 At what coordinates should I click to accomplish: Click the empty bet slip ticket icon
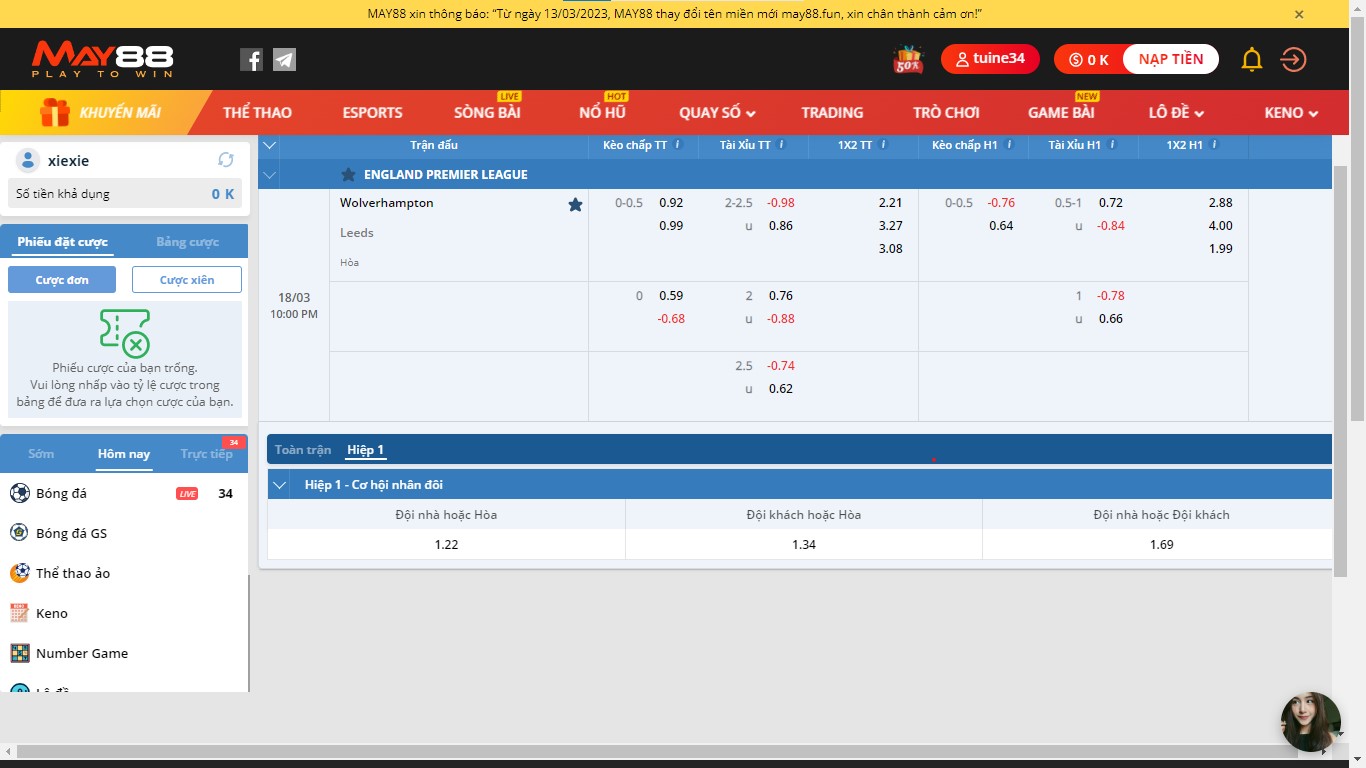[x=125, y=333]
